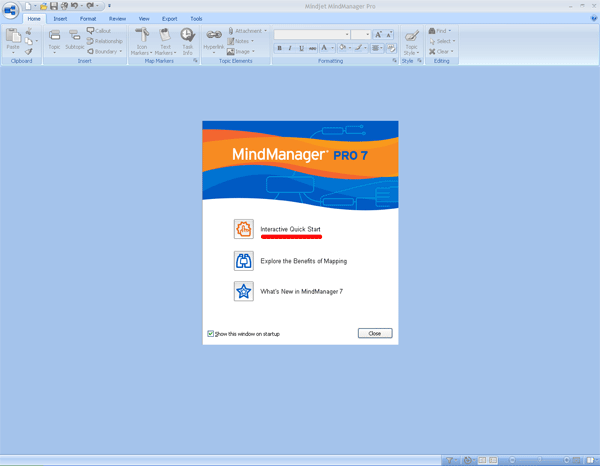Click the Cut scissors icon
The height and width of the screenshot is (466, 600).
(29, 31)
